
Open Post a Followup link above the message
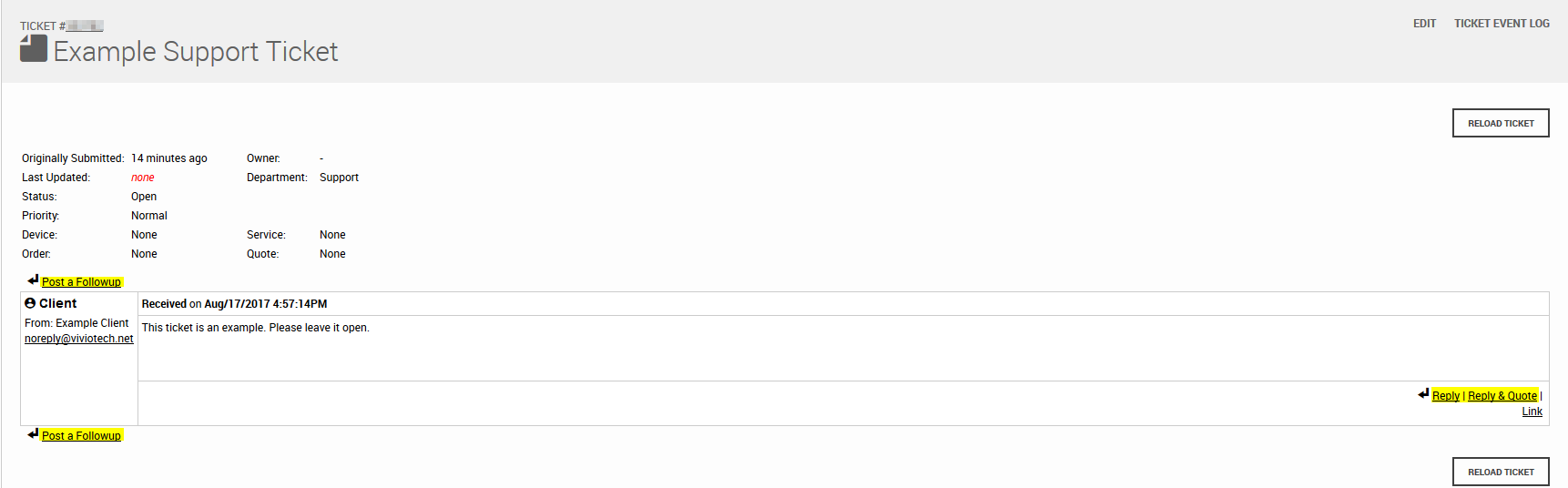coord(81,282)
